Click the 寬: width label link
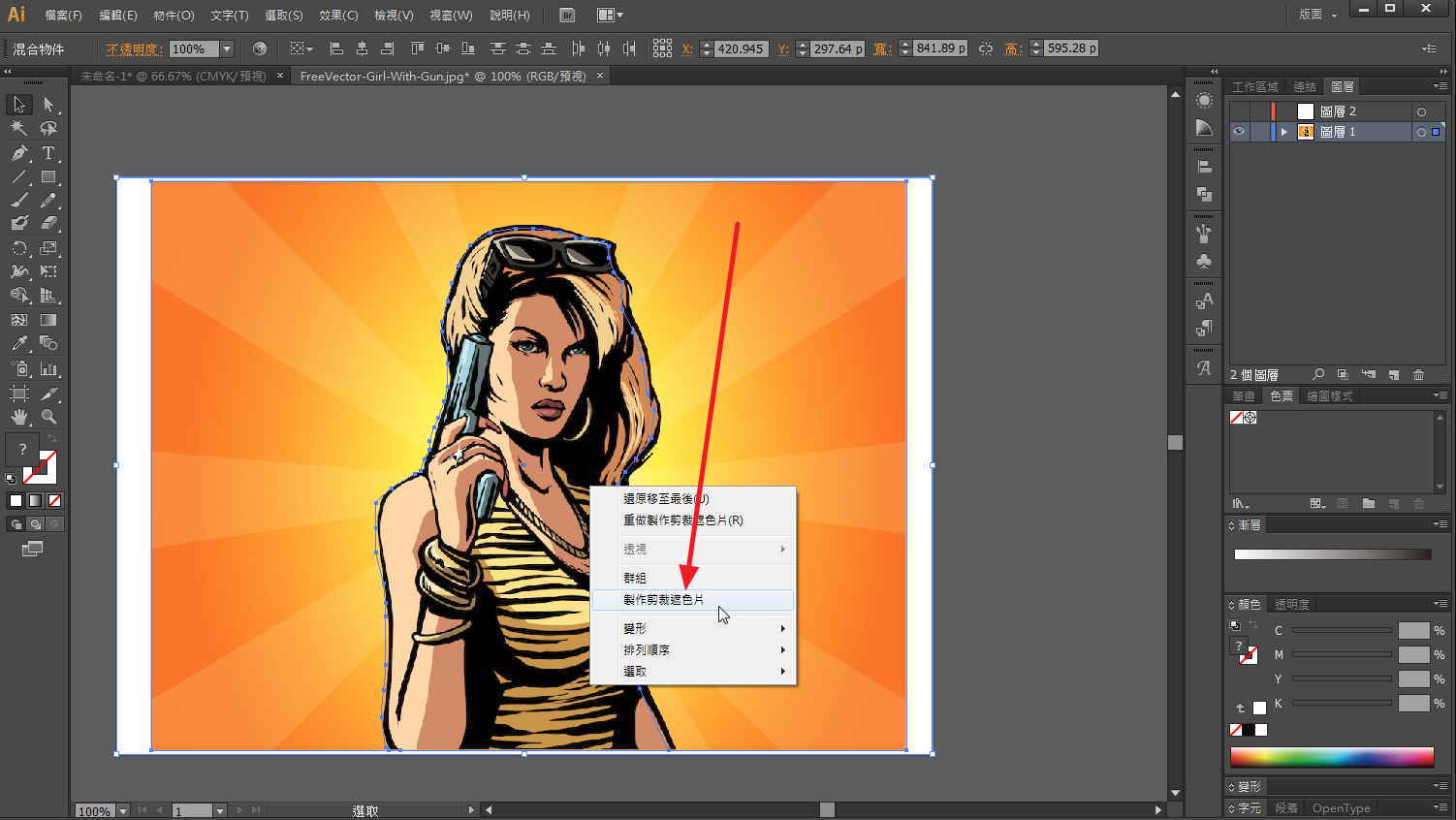The height and width of the screenshot is (820, 1456). (882, 48)
